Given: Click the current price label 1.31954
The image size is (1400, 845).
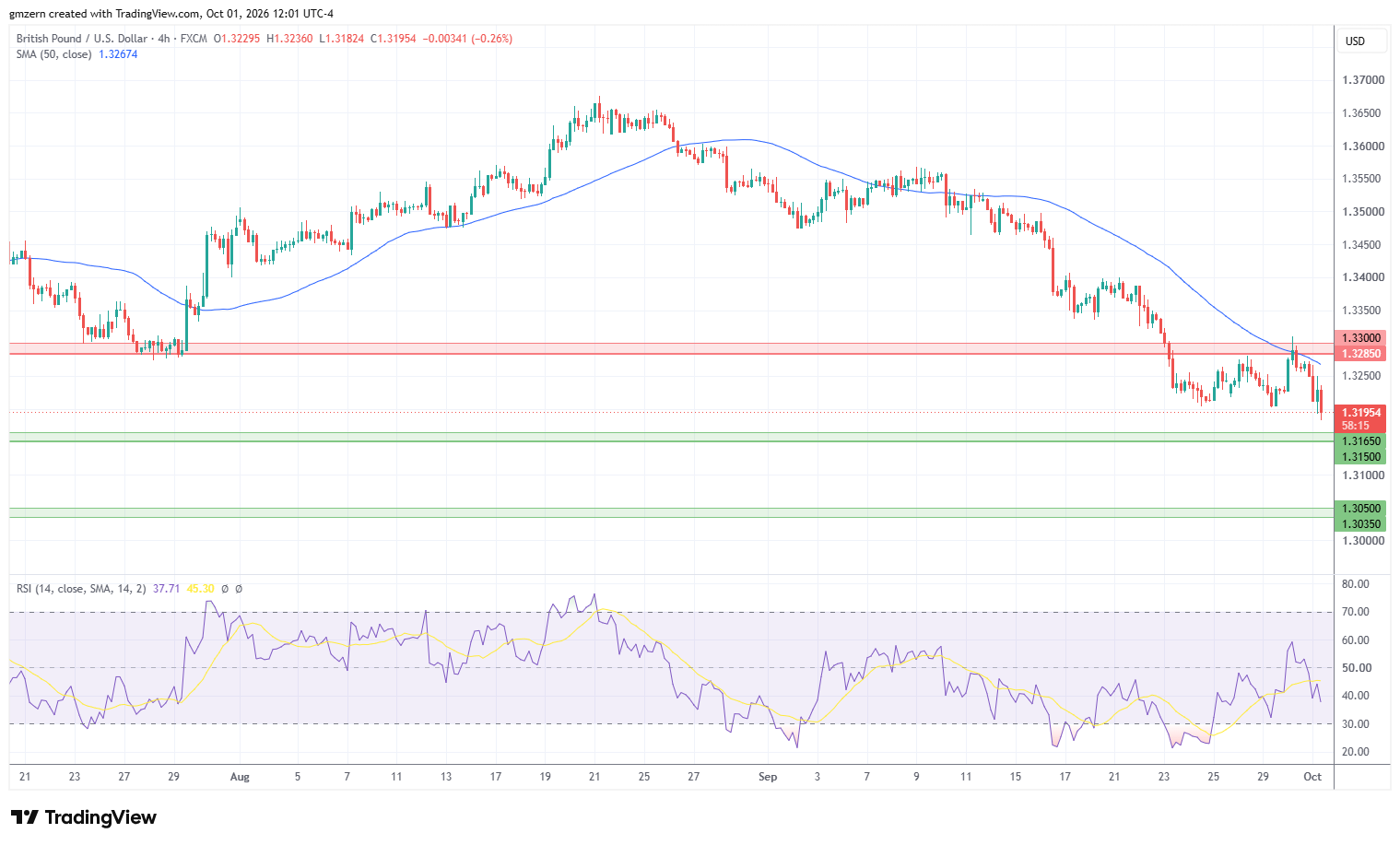Looking at the screenshot, I should [x=1360, y=413].
